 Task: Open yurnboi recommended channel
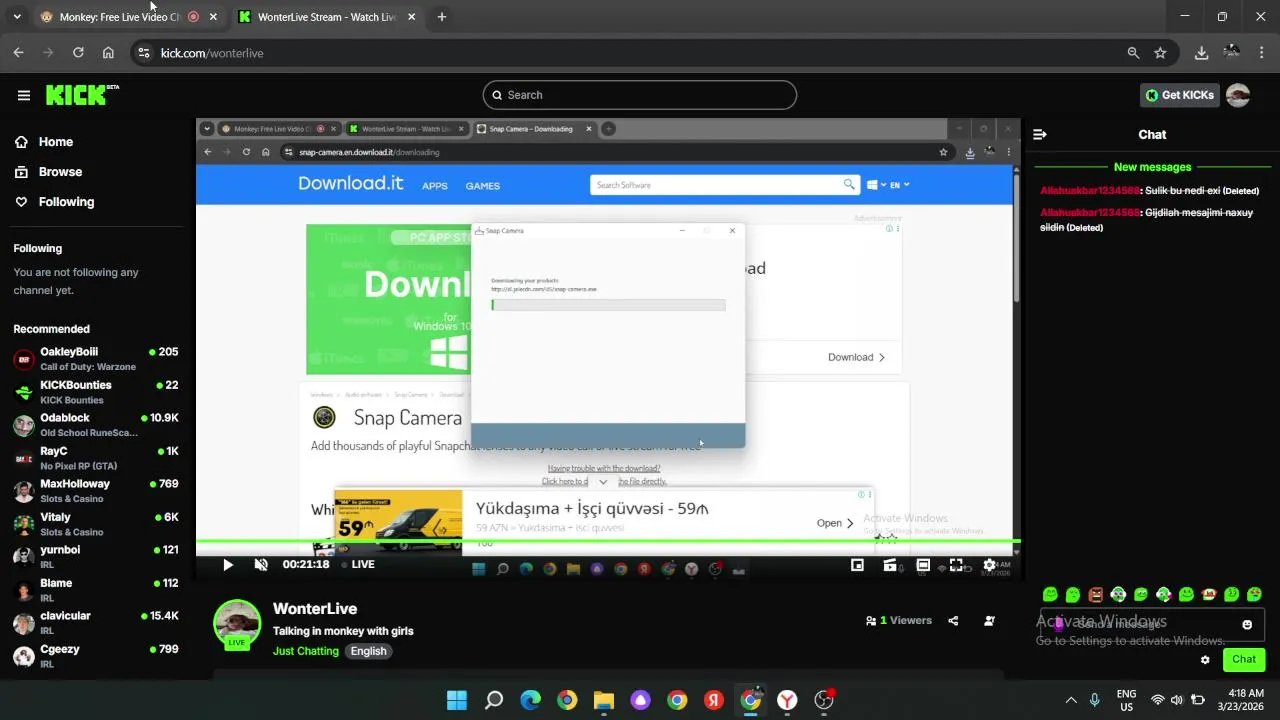point(96,557)
